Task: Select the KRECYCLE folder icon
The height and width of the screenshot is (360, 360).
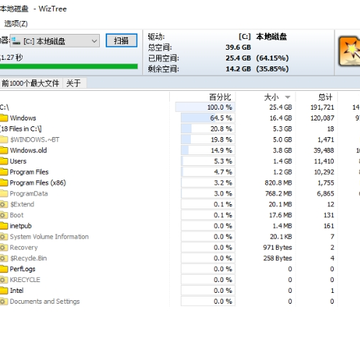Action: point(3,280)
